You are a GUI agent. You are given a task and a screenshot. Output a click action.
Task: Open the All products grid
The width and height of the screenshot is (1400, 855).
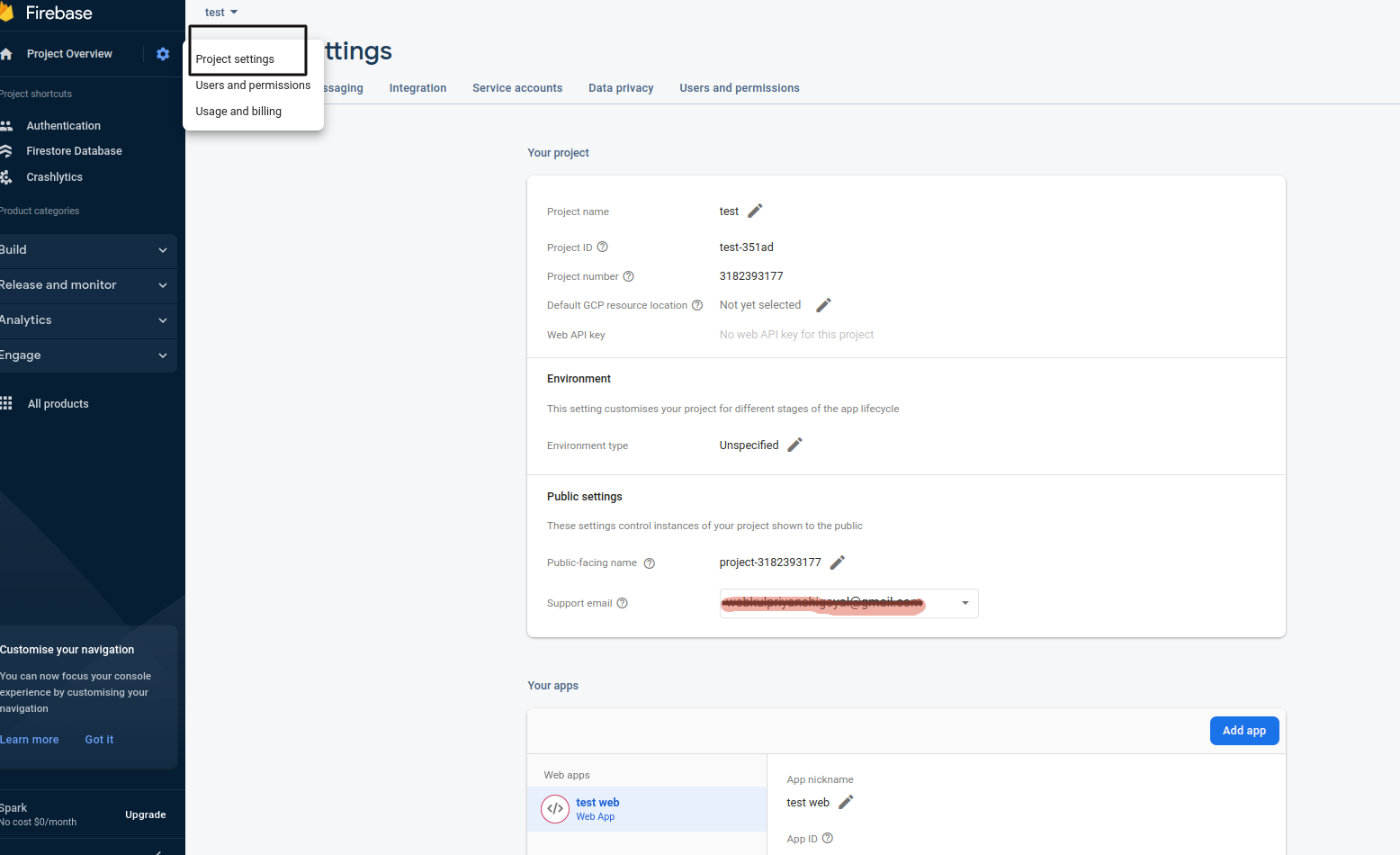click(x=58, y=403)
